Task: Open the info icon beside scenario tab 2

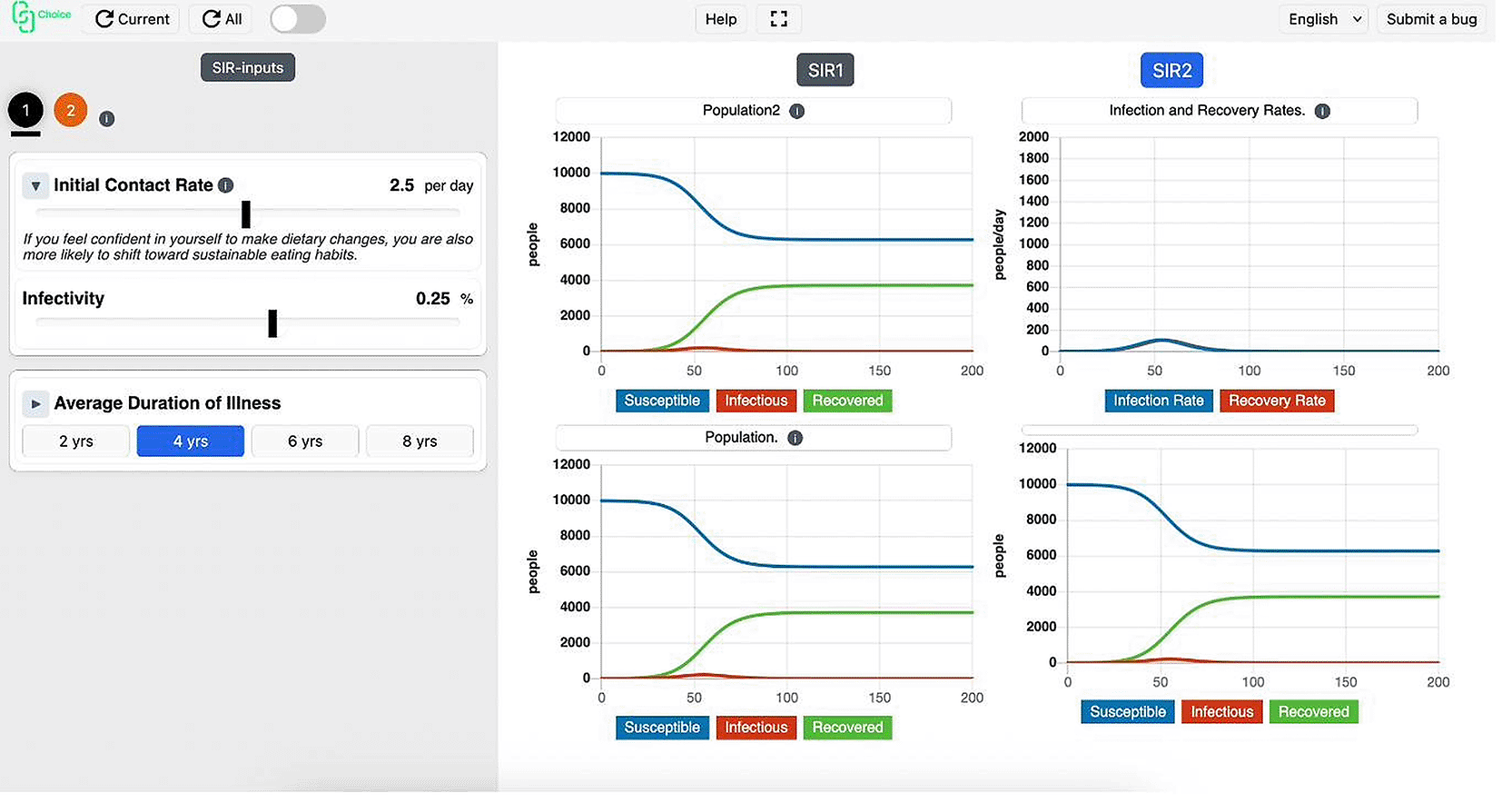Action: pos(107,119)
